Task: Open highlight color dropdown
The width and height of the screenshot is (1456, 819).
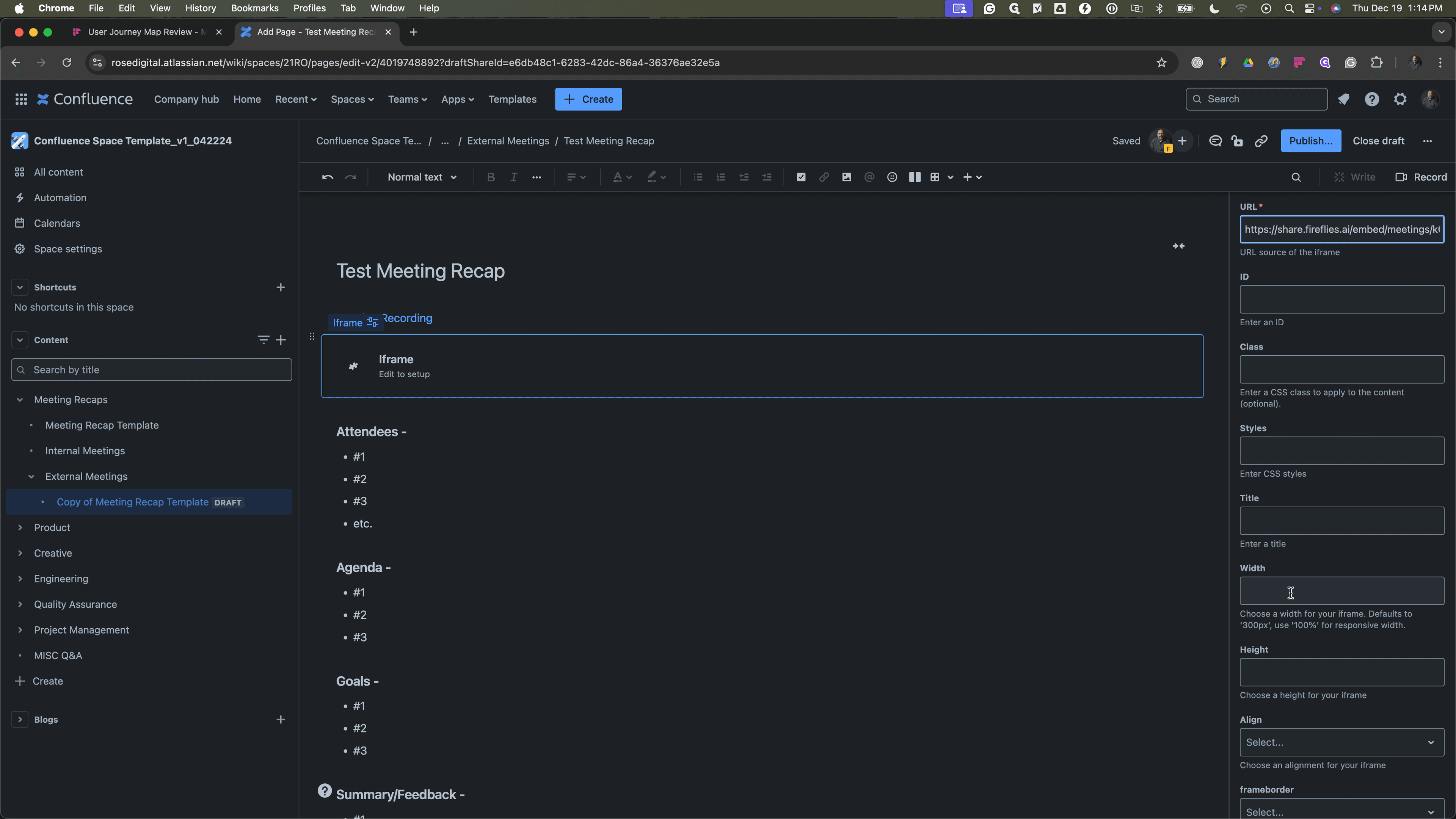Action: pos(657,177)
